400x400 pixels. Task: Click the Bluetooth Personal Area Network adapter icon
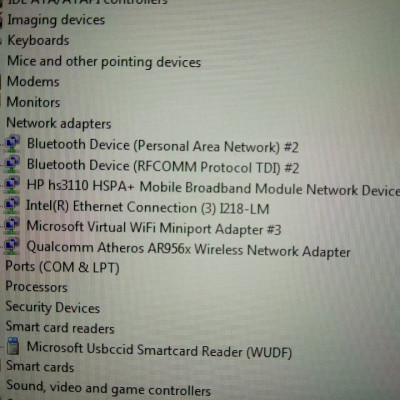(12, 144)
